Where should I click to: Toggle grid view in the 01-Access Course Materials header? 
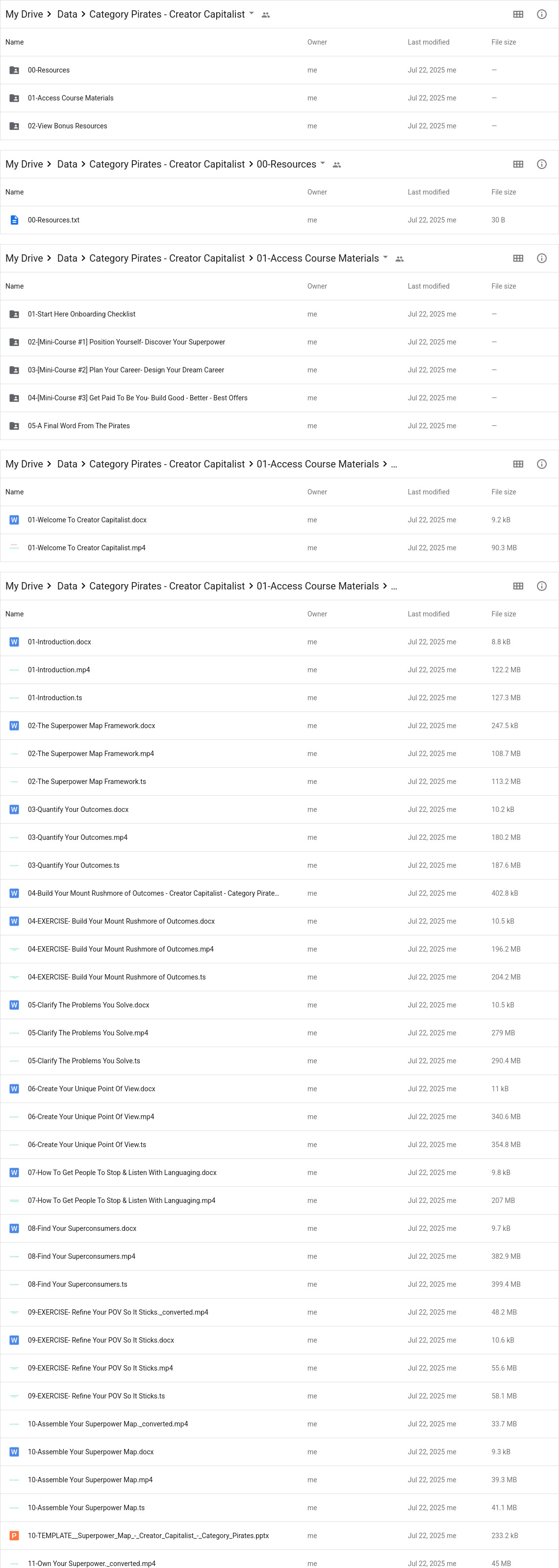pyautogui.click(x=518, y=258)
